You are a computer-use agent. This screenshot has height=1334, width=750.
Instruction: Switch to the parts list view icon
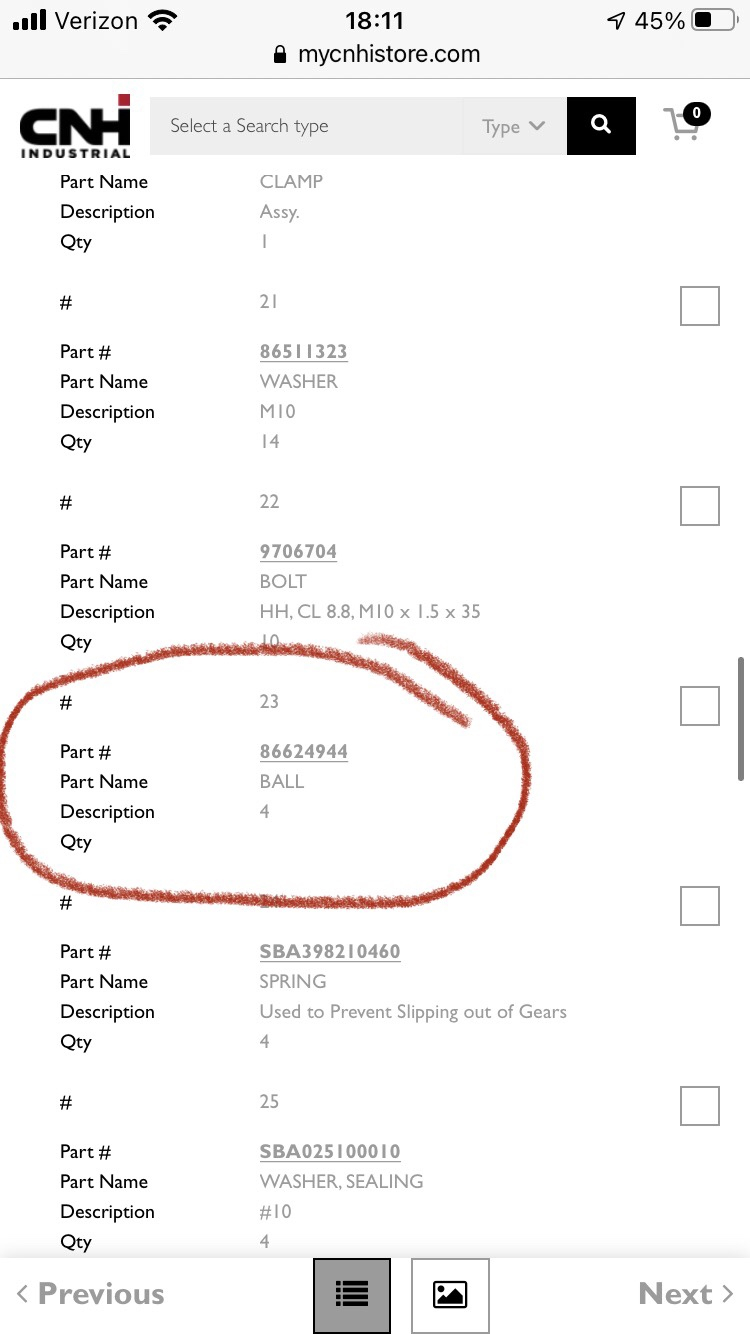tap(351, 1295)
